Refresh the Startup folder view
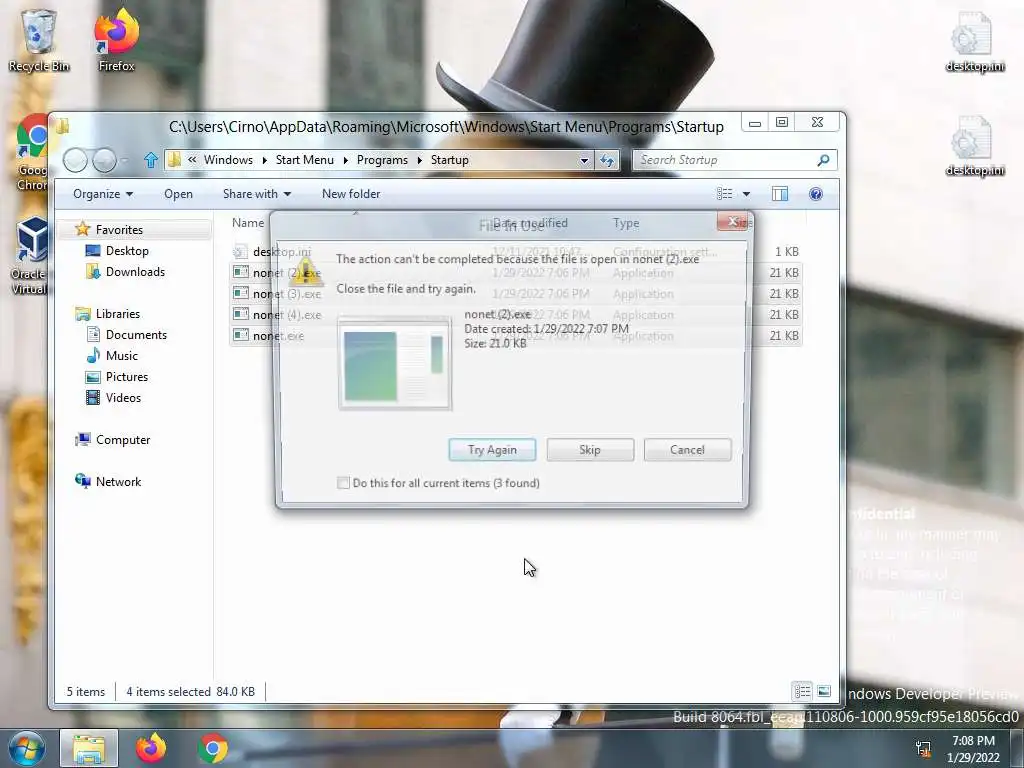 [x=607, y=160]
